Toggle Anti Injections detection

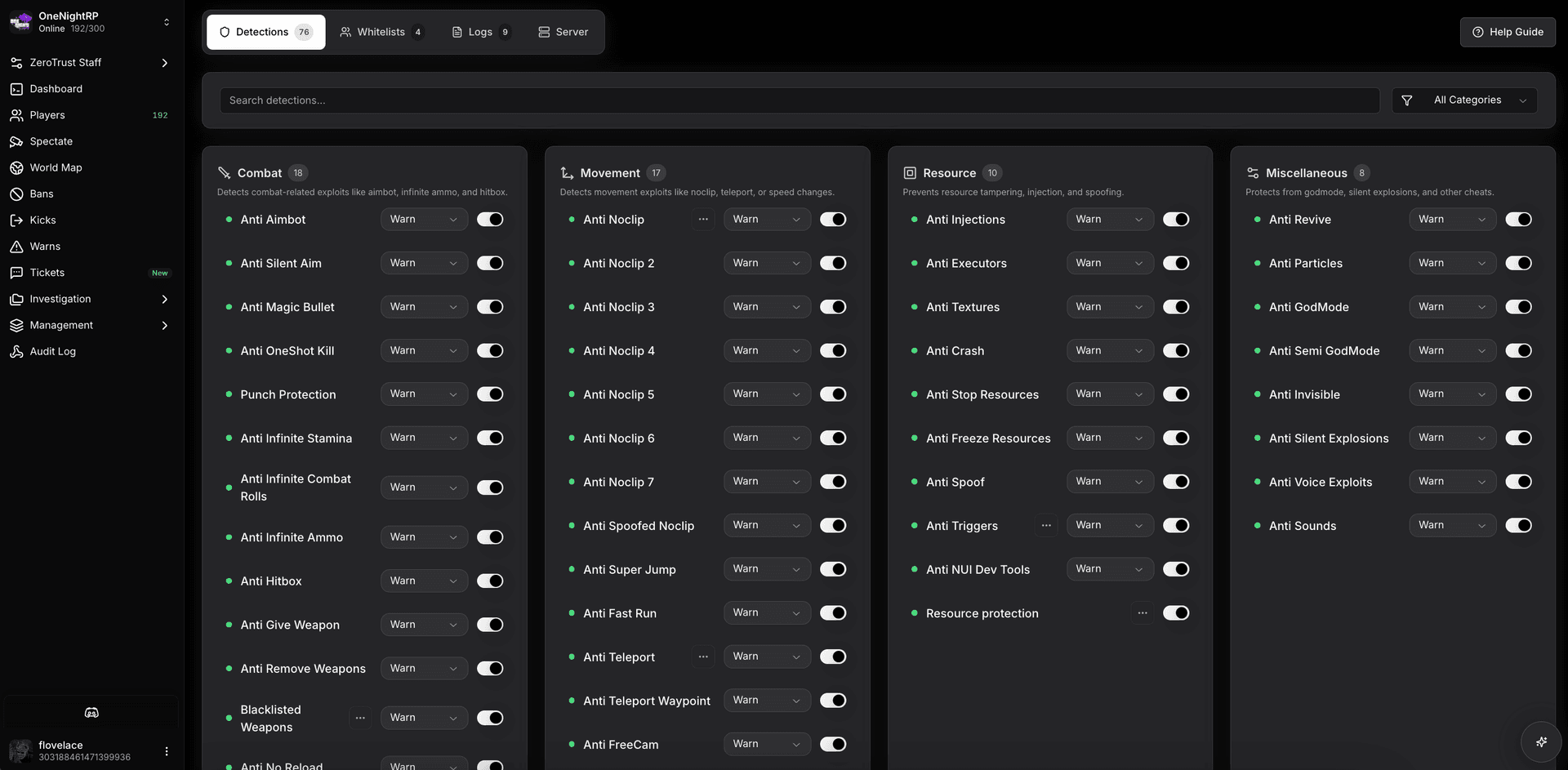[x=1176, y=220]
